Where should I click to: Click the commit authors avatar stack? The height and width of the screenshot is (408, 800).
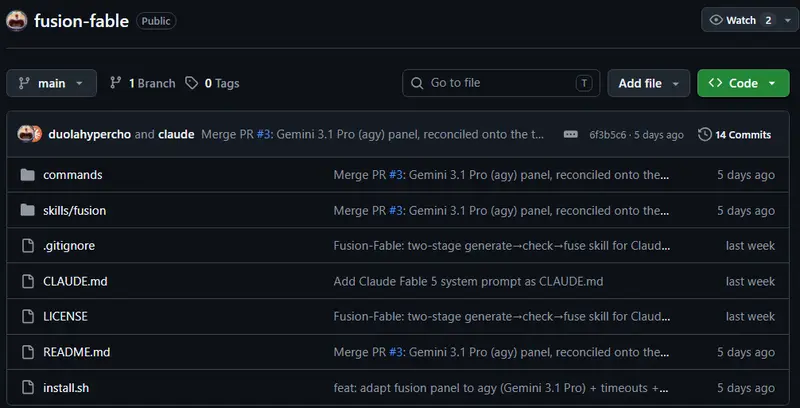tap(30, 134)
